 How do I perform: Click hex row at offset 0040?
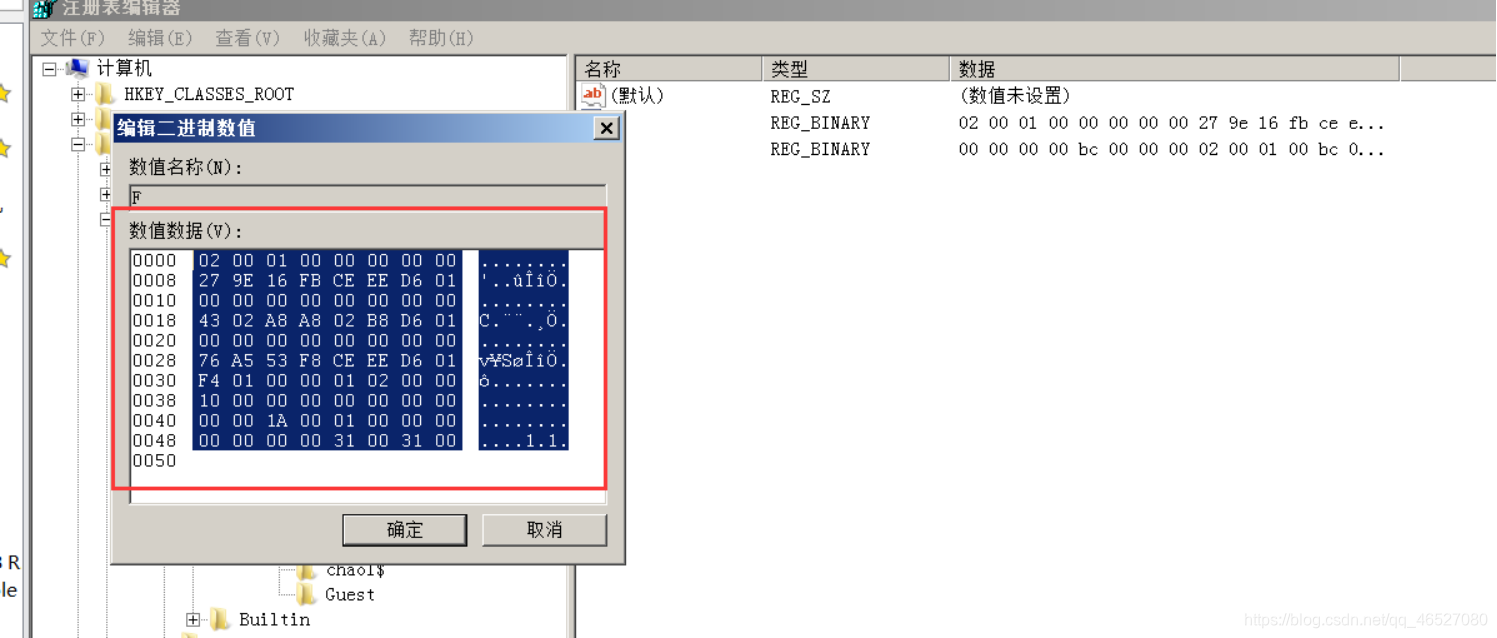tap(327, 420)
